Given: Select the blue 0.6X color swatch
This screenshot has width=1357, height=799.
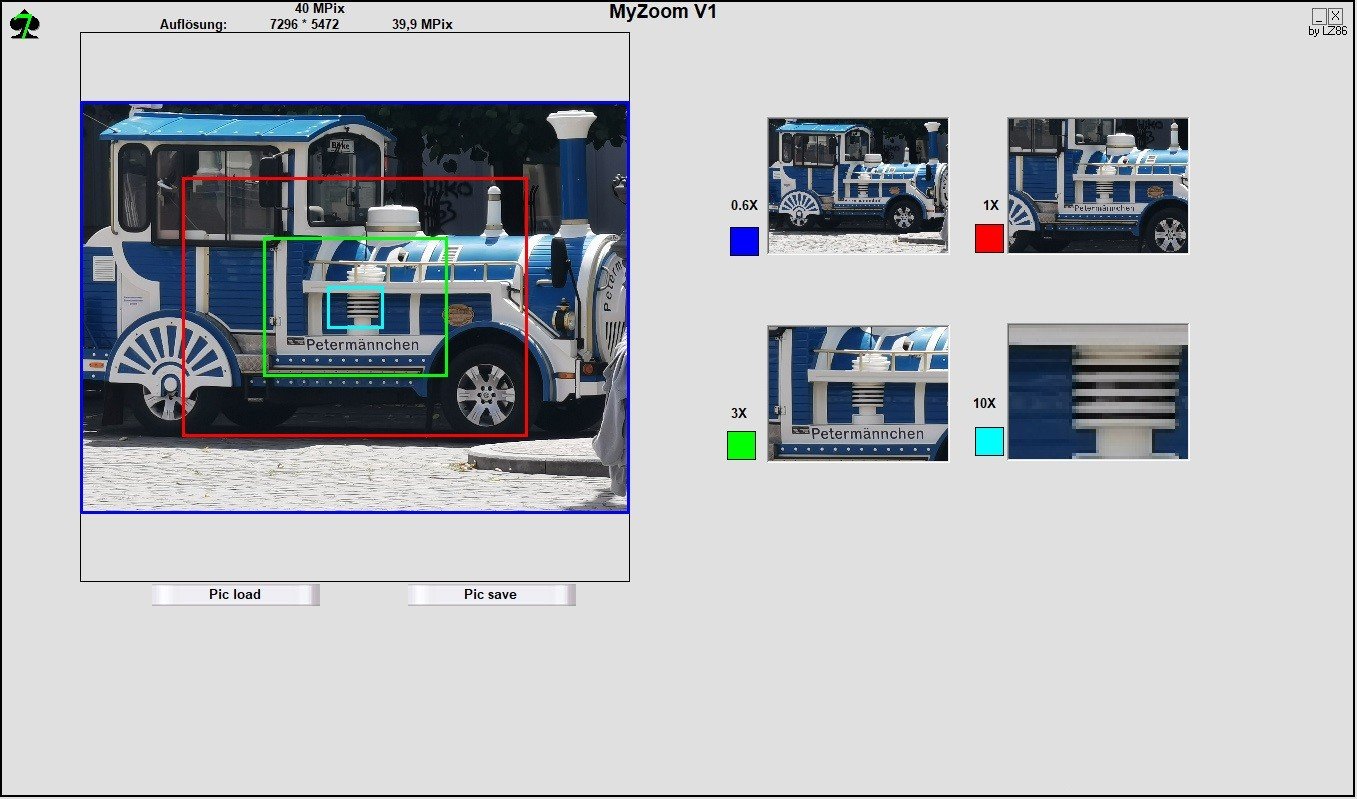Looking at the screenshot, I should coord(744,241).
